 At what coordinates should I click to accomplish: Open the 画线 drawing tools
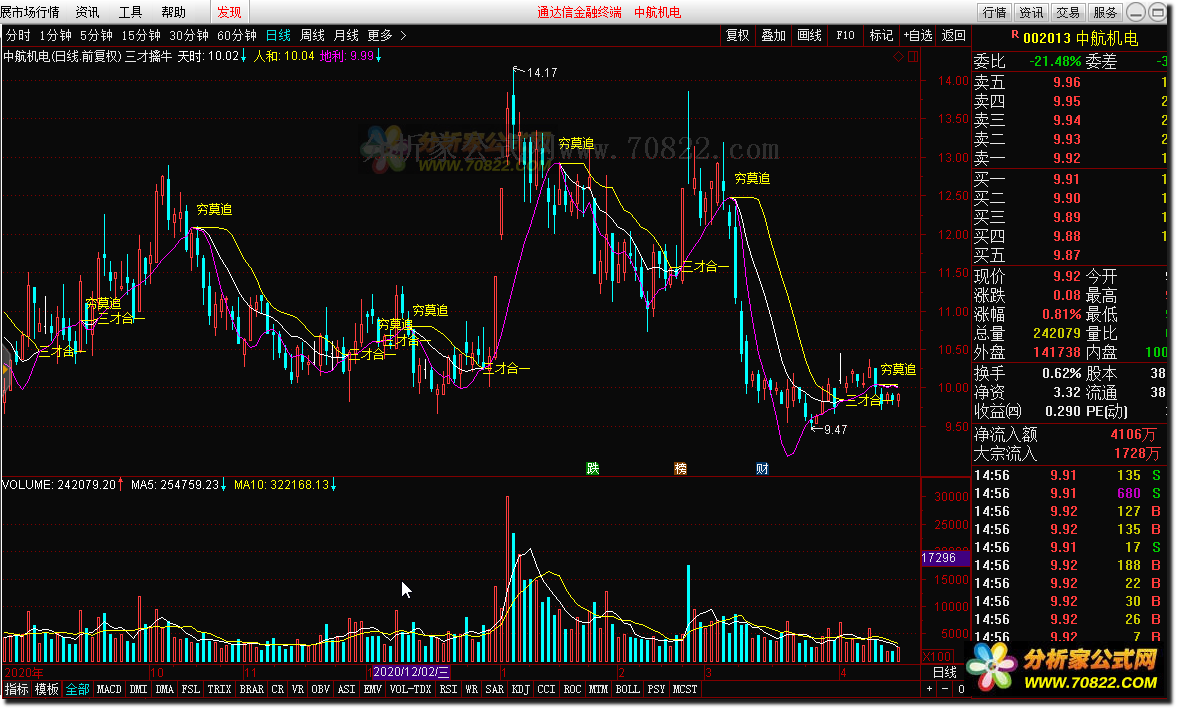click(809, 35)
